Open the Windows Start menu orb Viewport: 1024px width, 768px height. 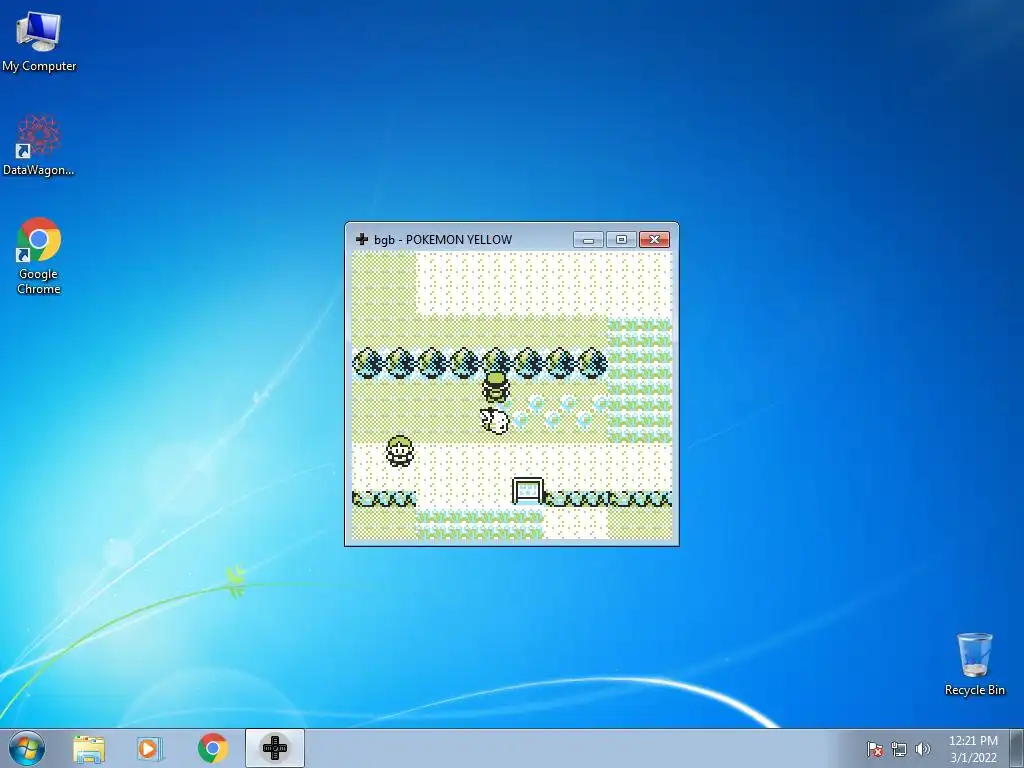(27, 748)
